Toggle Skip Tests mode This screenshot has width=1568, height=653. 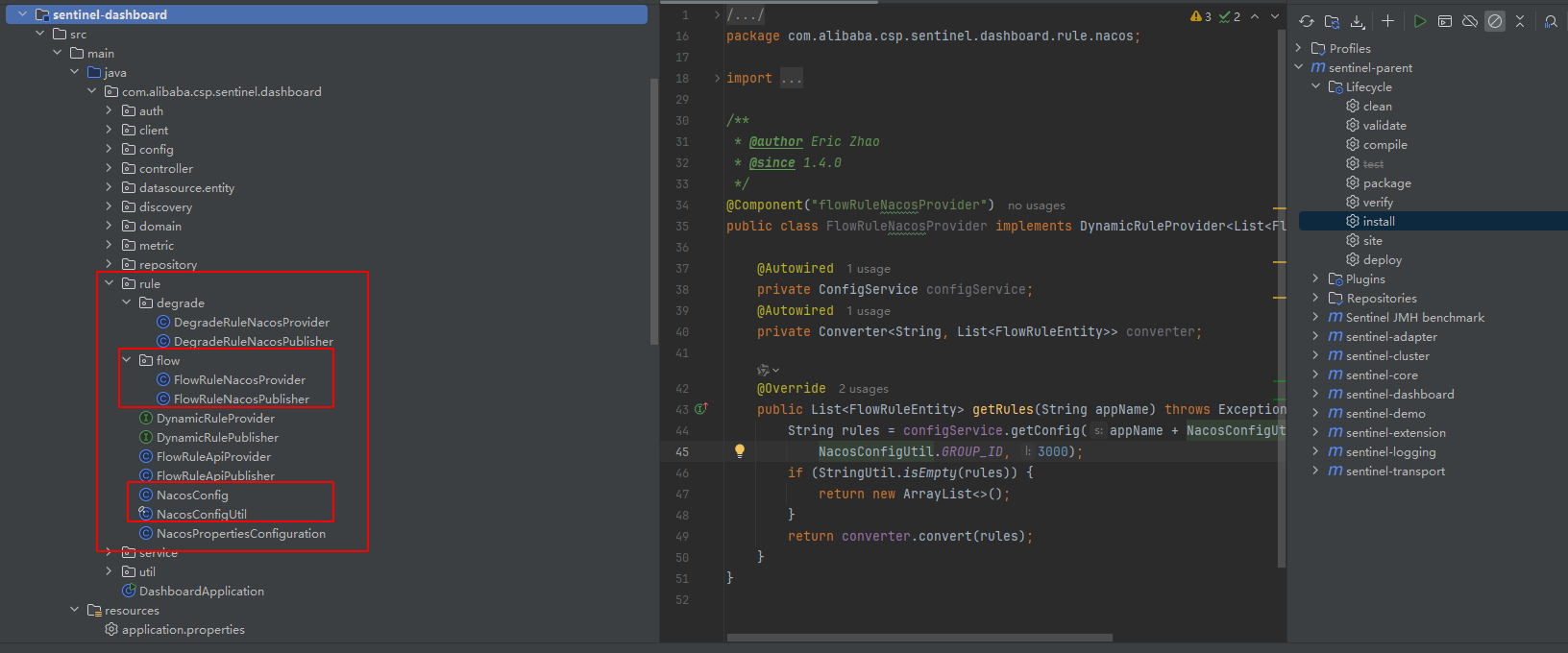(x=1495, y=21)
